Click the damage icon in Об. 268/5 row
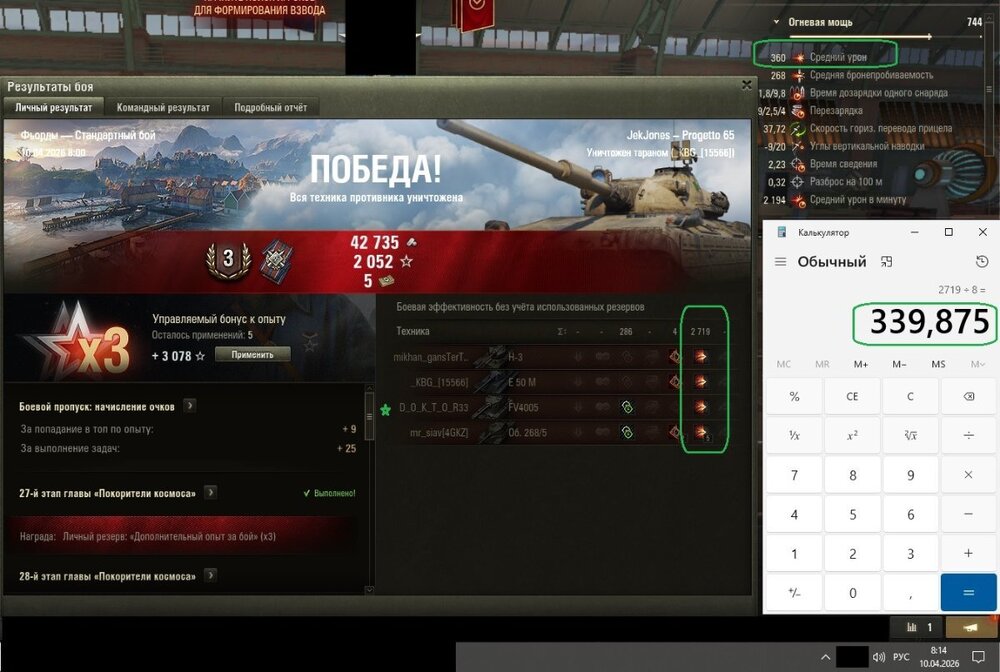1000x672 pixels. [700, 432]
